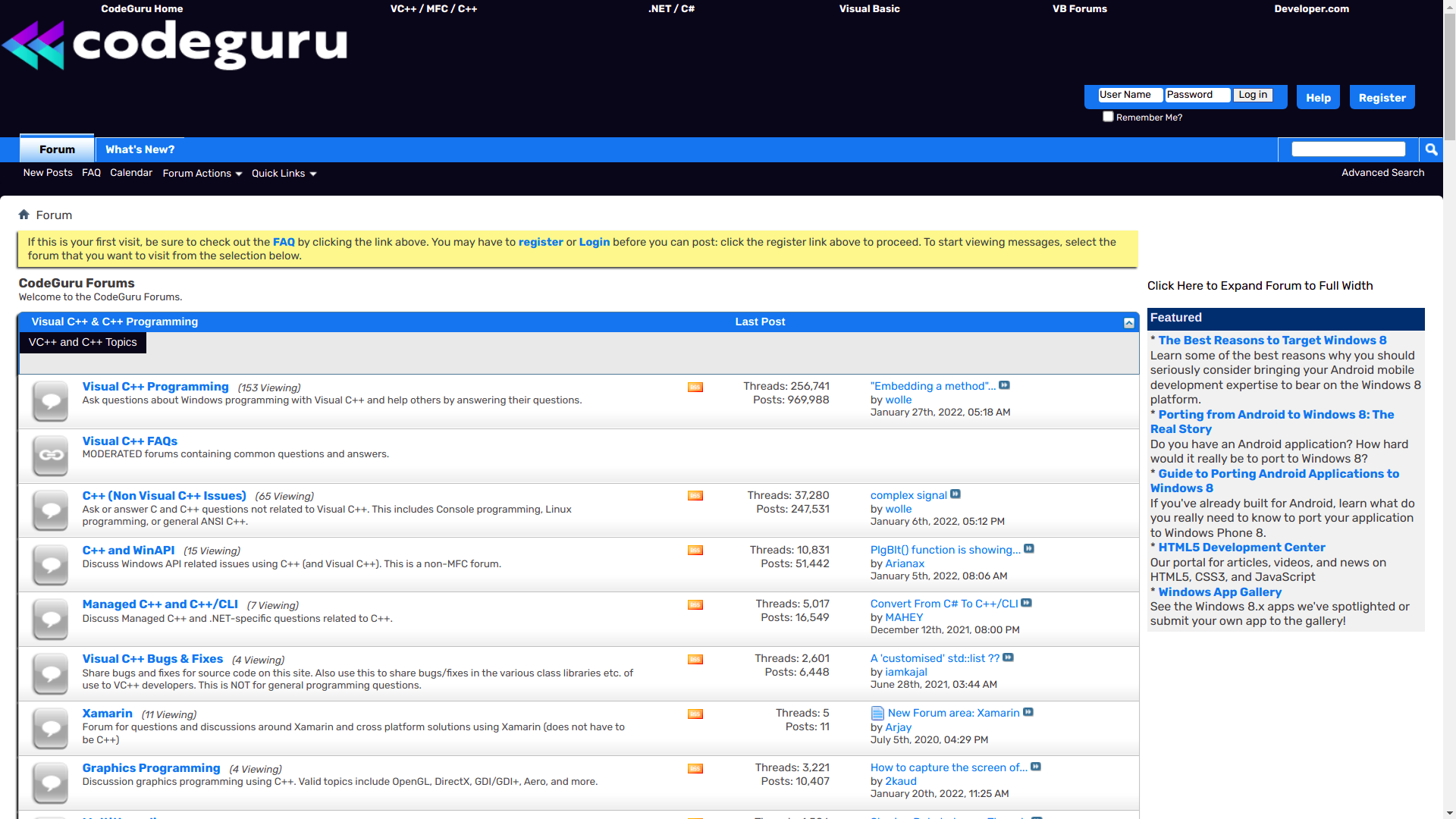The image size is (1456, 819).
Task: Open RSS feed for Managed C++ and C++/CLI
Action: 695,605
